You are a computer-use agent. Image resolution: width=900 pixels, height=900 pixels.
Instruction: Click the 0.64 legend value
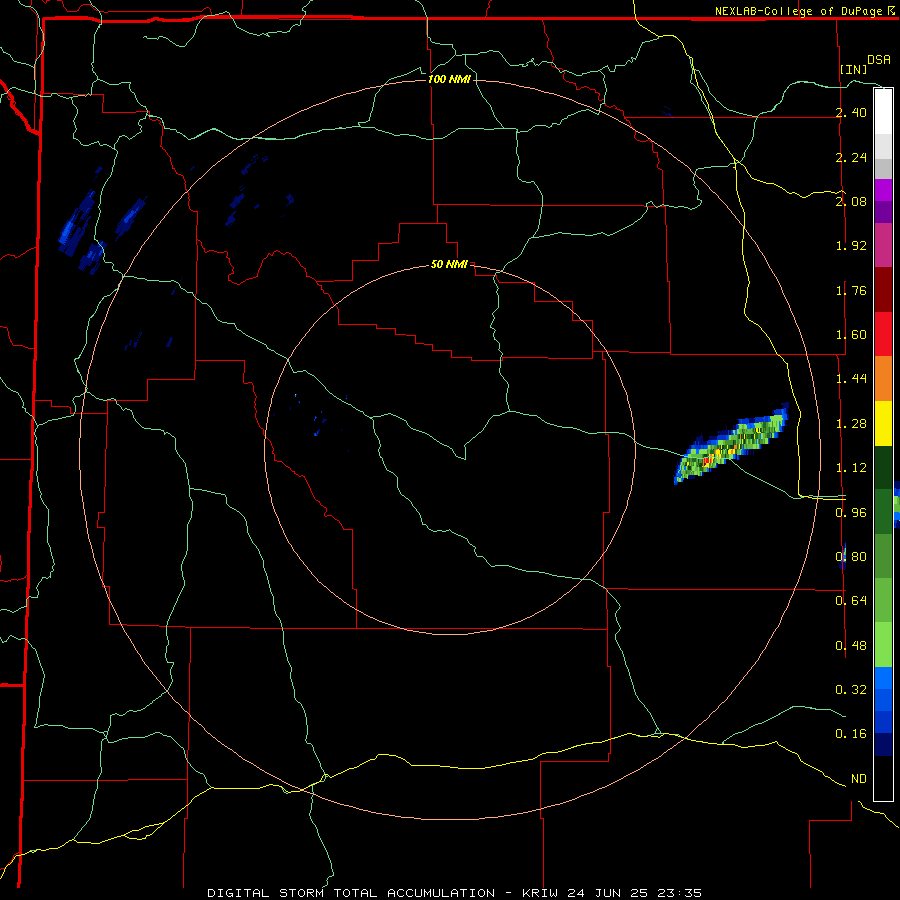pyautogui.click(x=851, y=601)
